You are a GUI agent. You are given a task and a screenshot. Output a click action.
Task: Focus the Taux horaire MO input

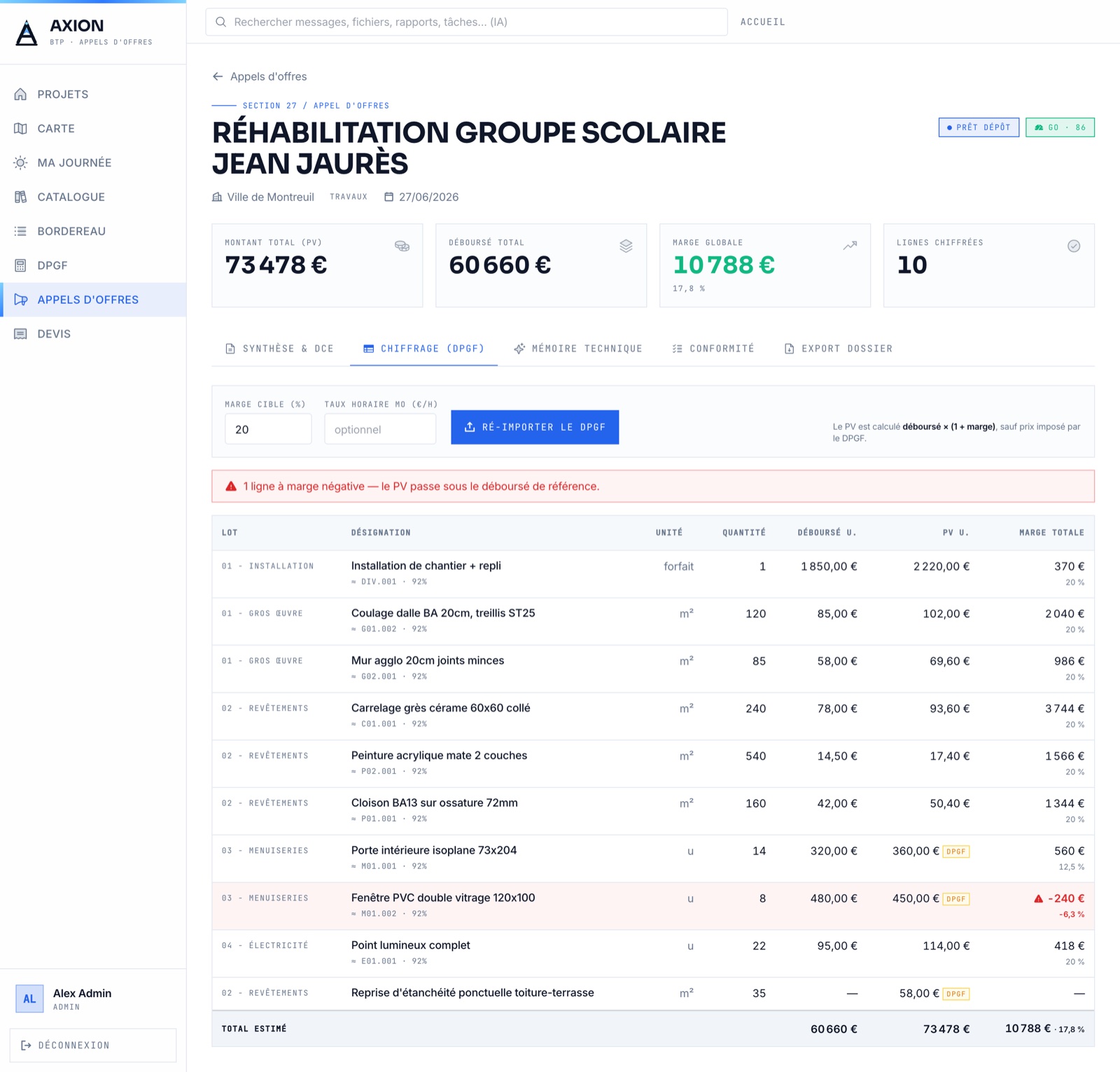tap(380, 429)
